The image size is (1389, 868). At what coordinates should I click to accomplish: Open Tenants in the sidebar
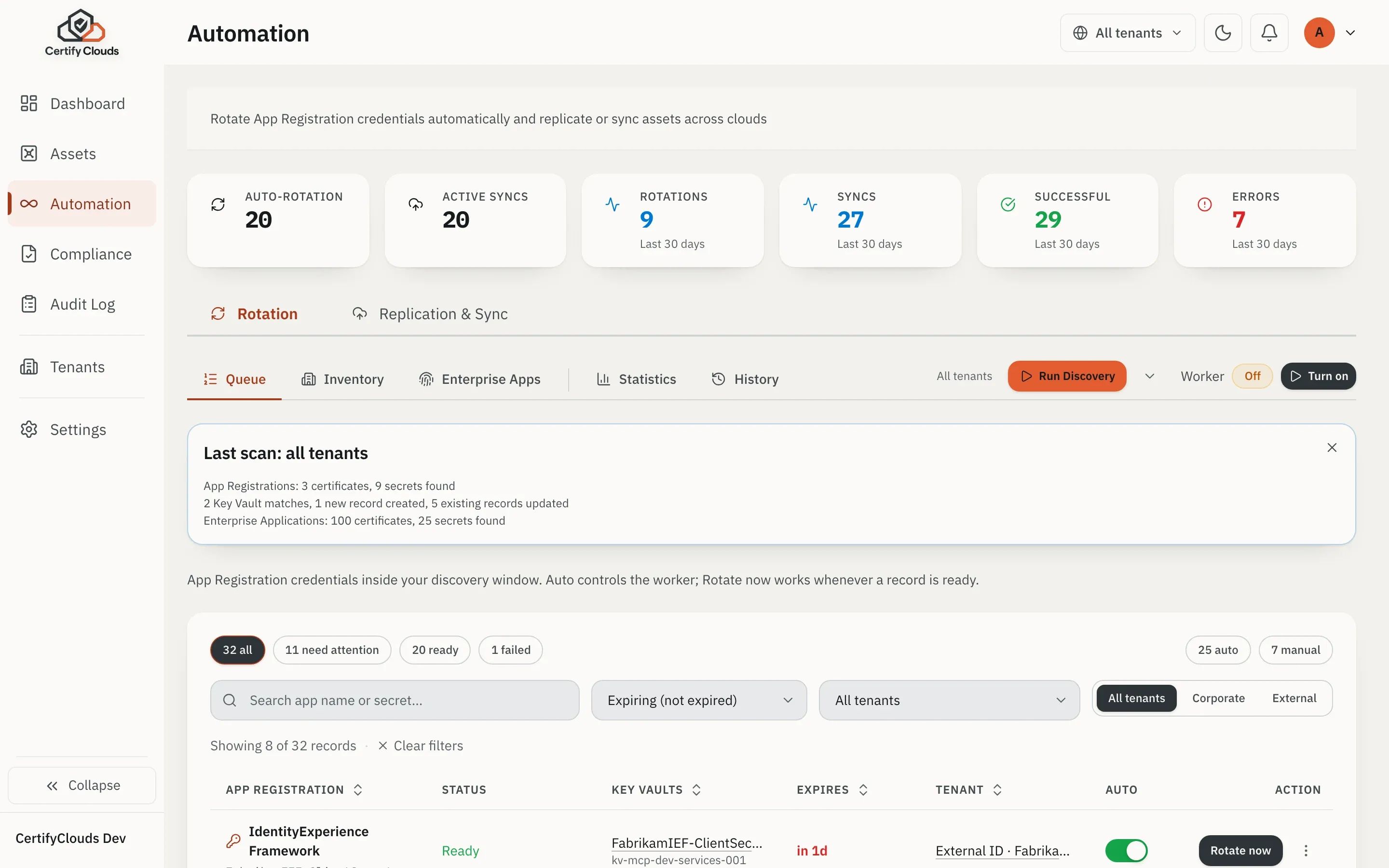coord(82,367)
